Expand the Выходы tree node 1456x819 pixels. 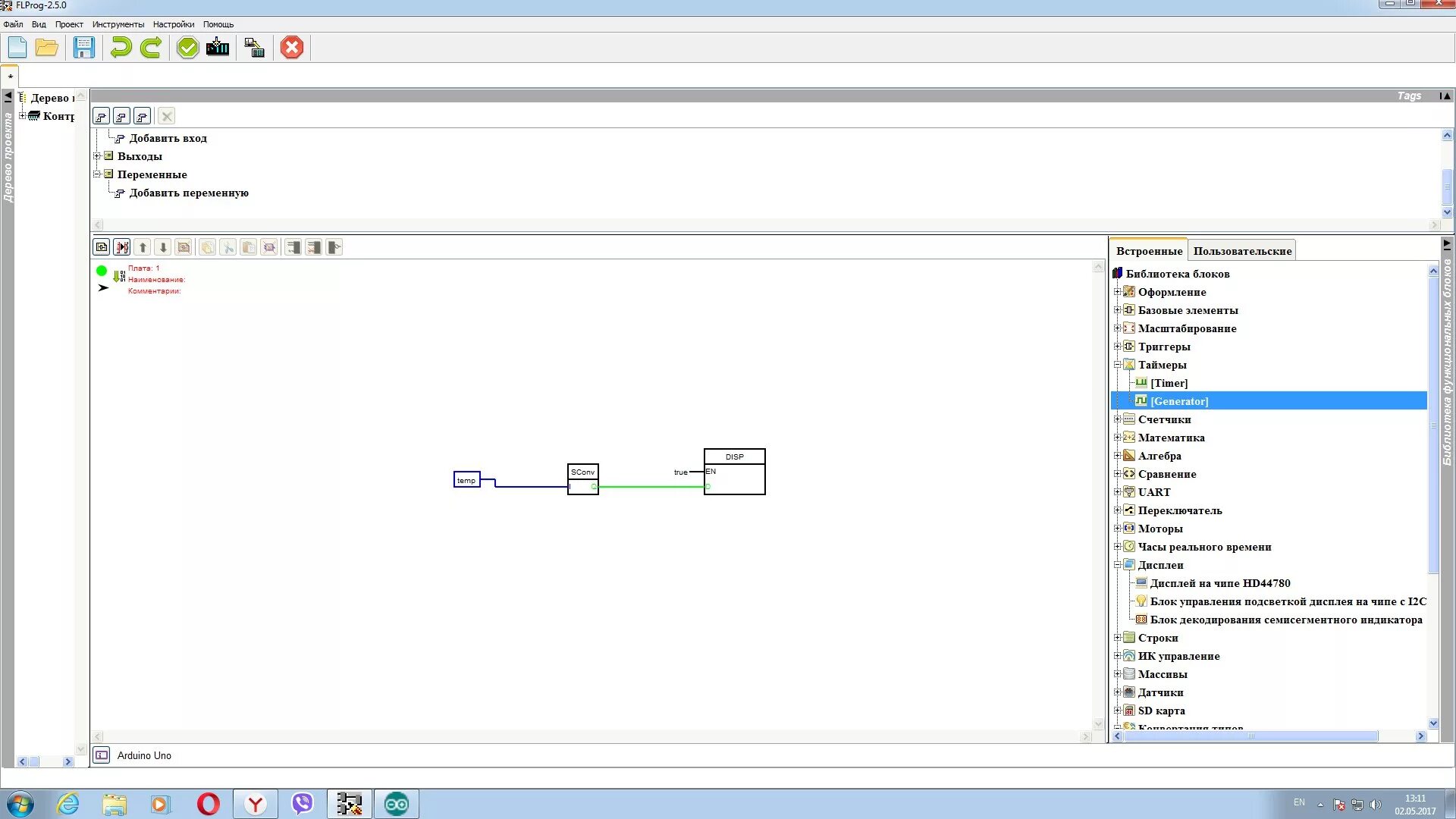[97, 156]
